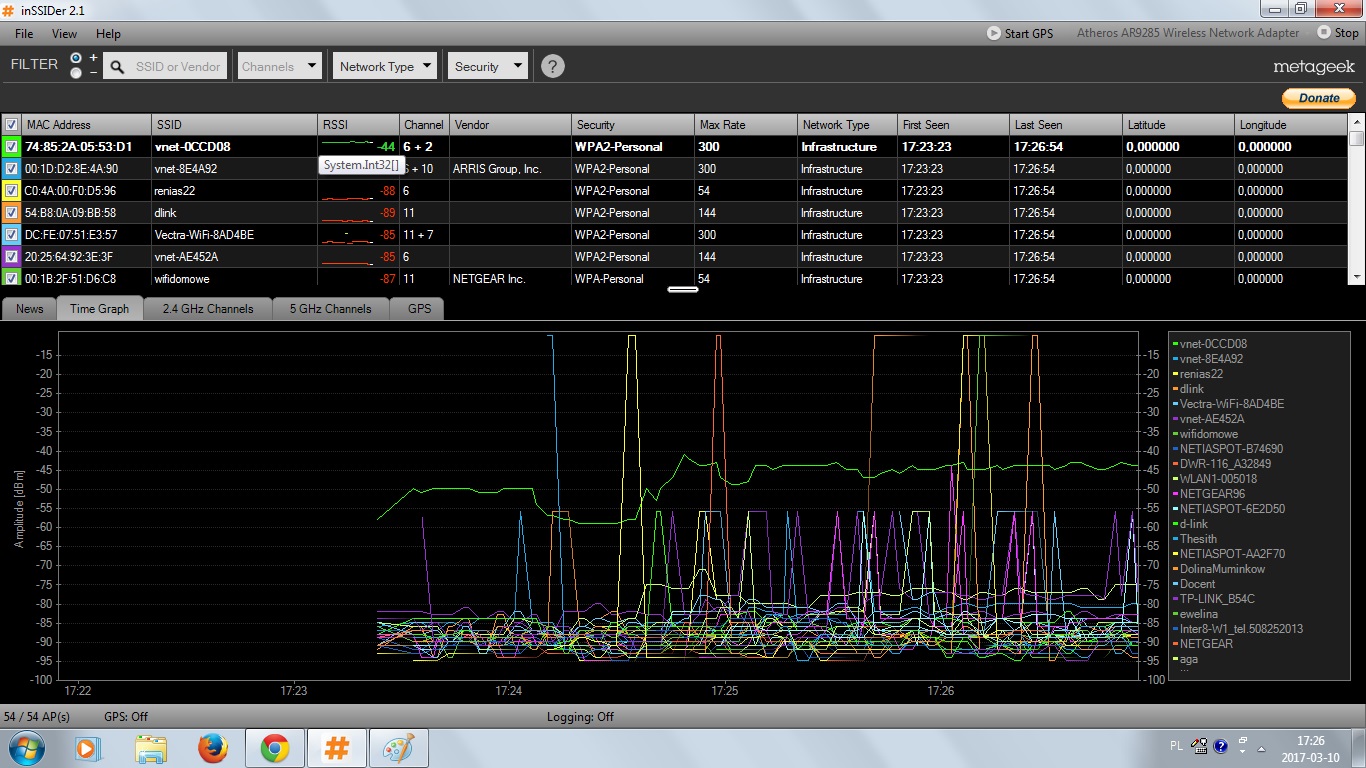The height and width of the screenshot is (768, 1366).
Task: Select NETIASPOT-B74690 in graph legend
Action: (x=1231, y=449)
